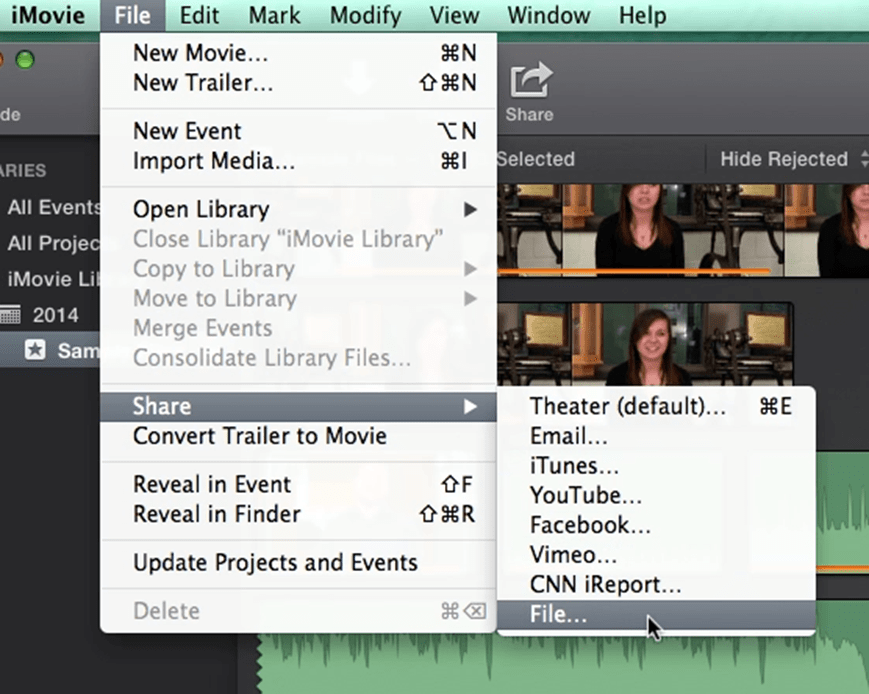Image resolution: width=869 pixels, height=694 pixels.
Task: Select All Projects in the sidebar
Action: [51, 243]
